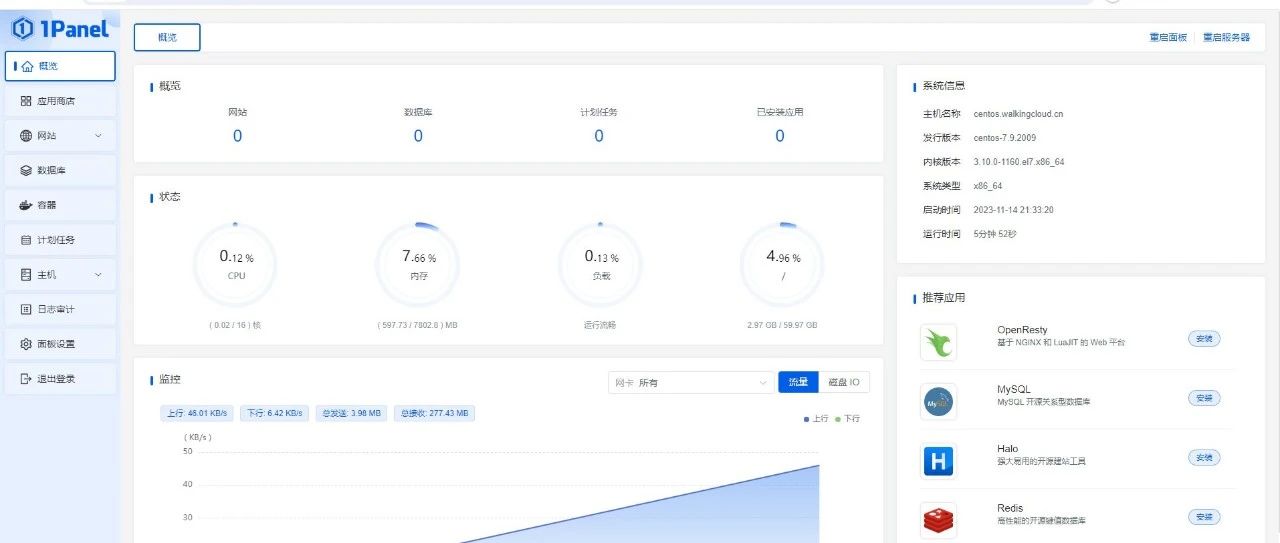The width and height of the screenshot is (1280, 543).
Task: Select the 概览 tab at top
Action: (x=167, y=37)
